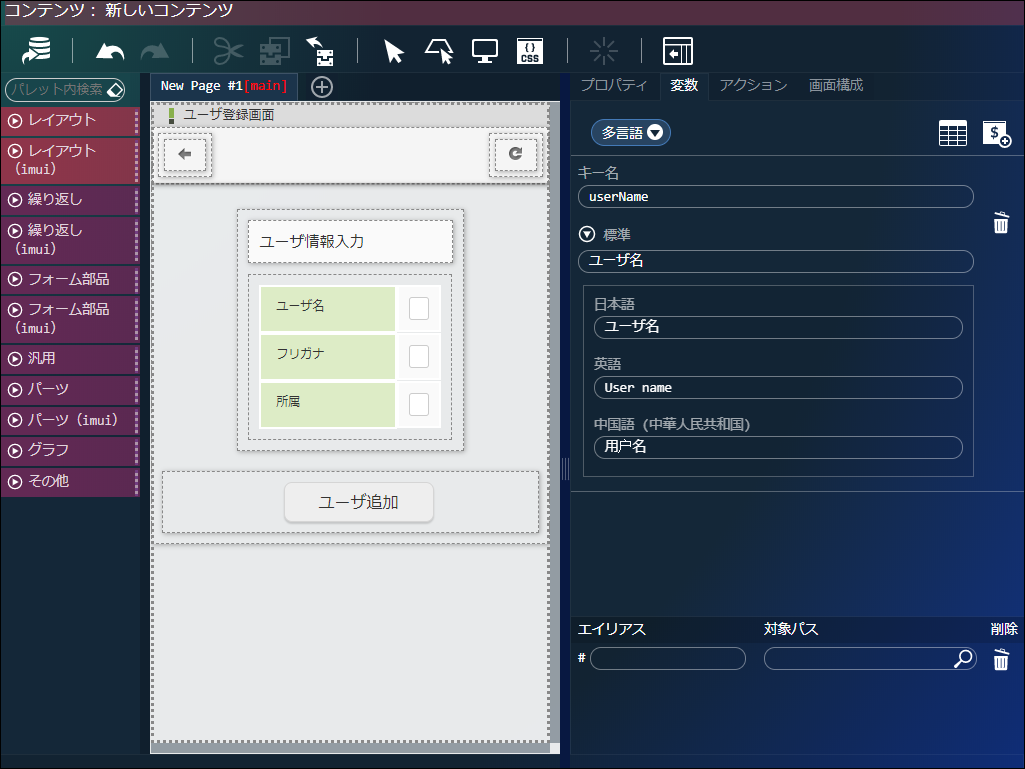Switch to the アクション tab
Viewport: 1025px width, 769px height.
tap(754, 86)
